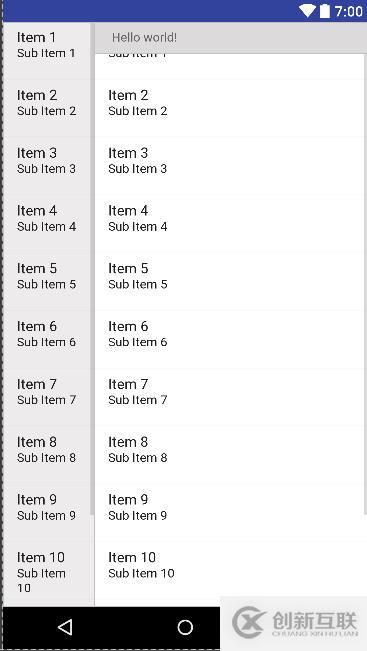Screen dimensions: 367x651
Task: Choose Item 6 in right list
Action: [x=229, y=339]
